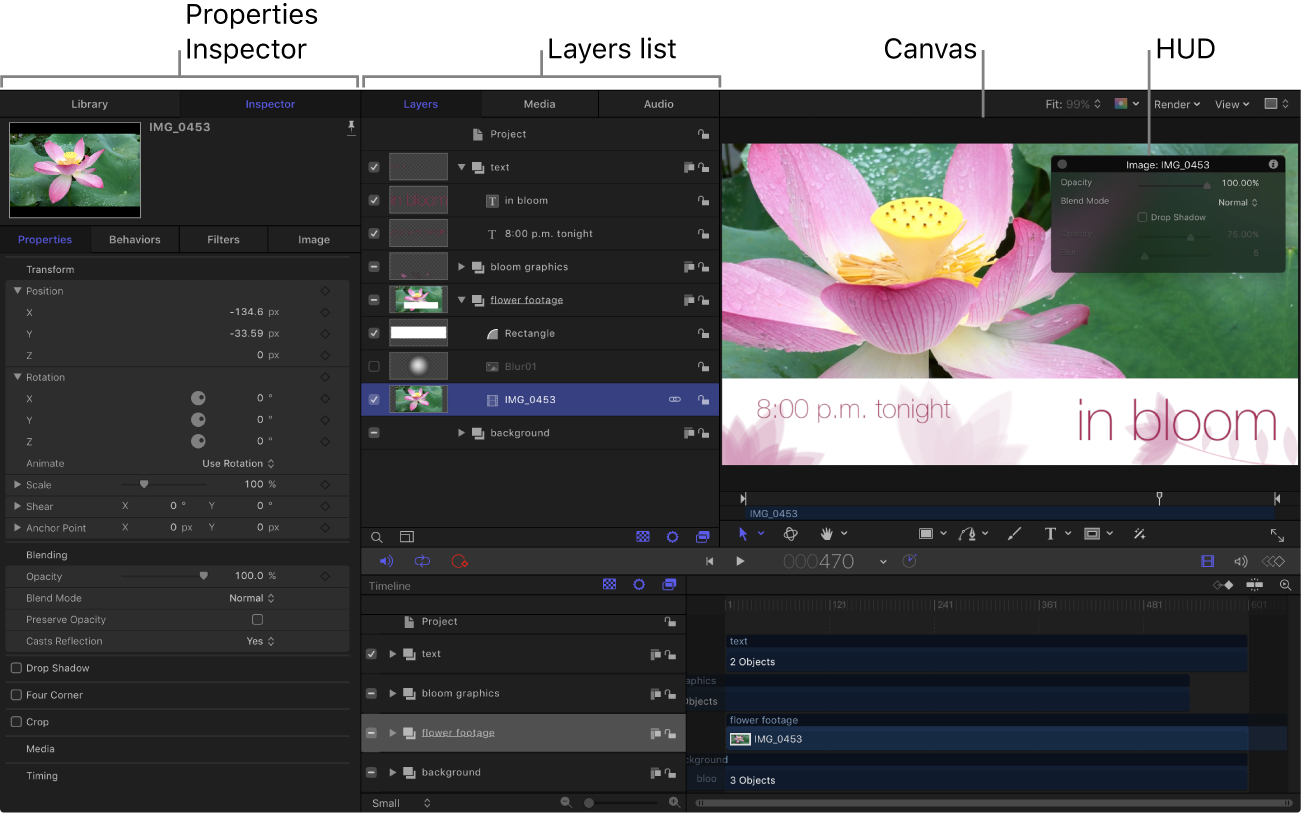Image resolution: width=1304 pixels, height=814 pixels.
Task: Collapse the flower footage group
Action: (x=461, y=299)
